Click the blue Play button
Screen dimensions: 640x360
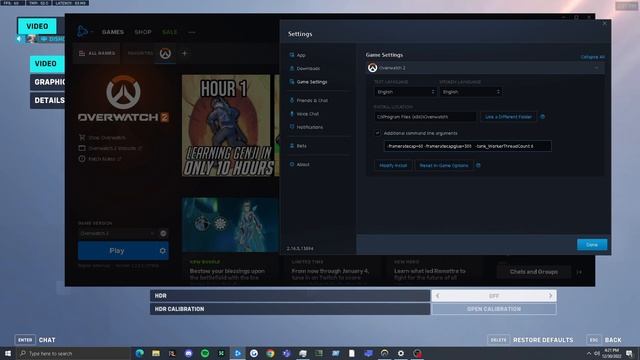(117, 251)
